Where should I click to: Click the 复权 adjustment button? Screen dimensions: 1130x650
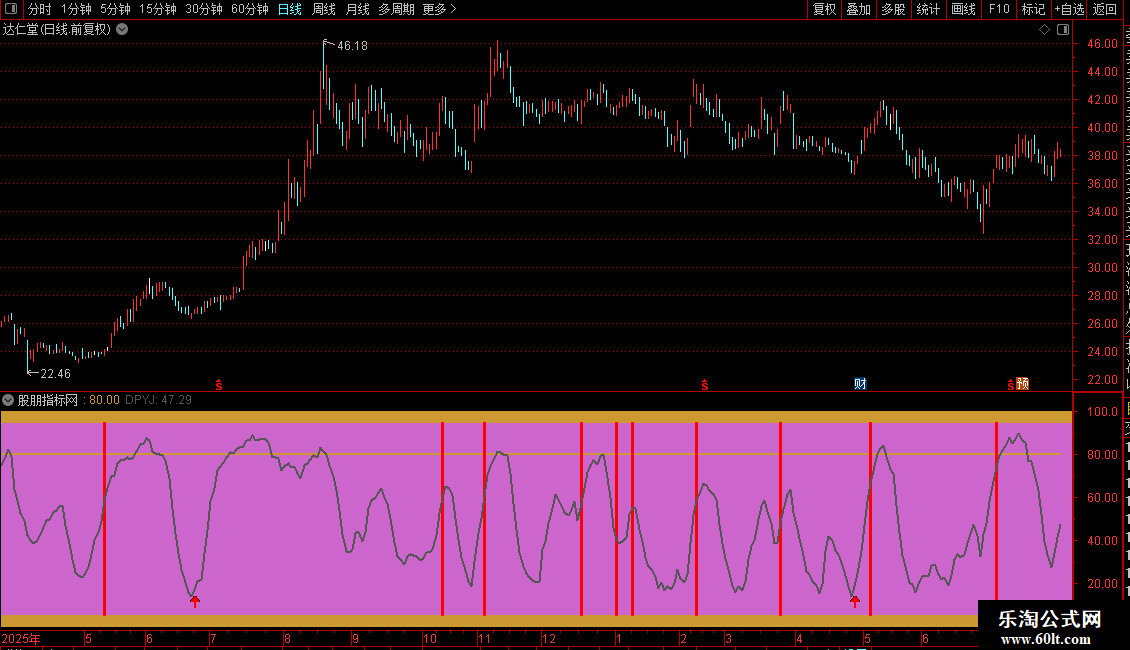824,9
